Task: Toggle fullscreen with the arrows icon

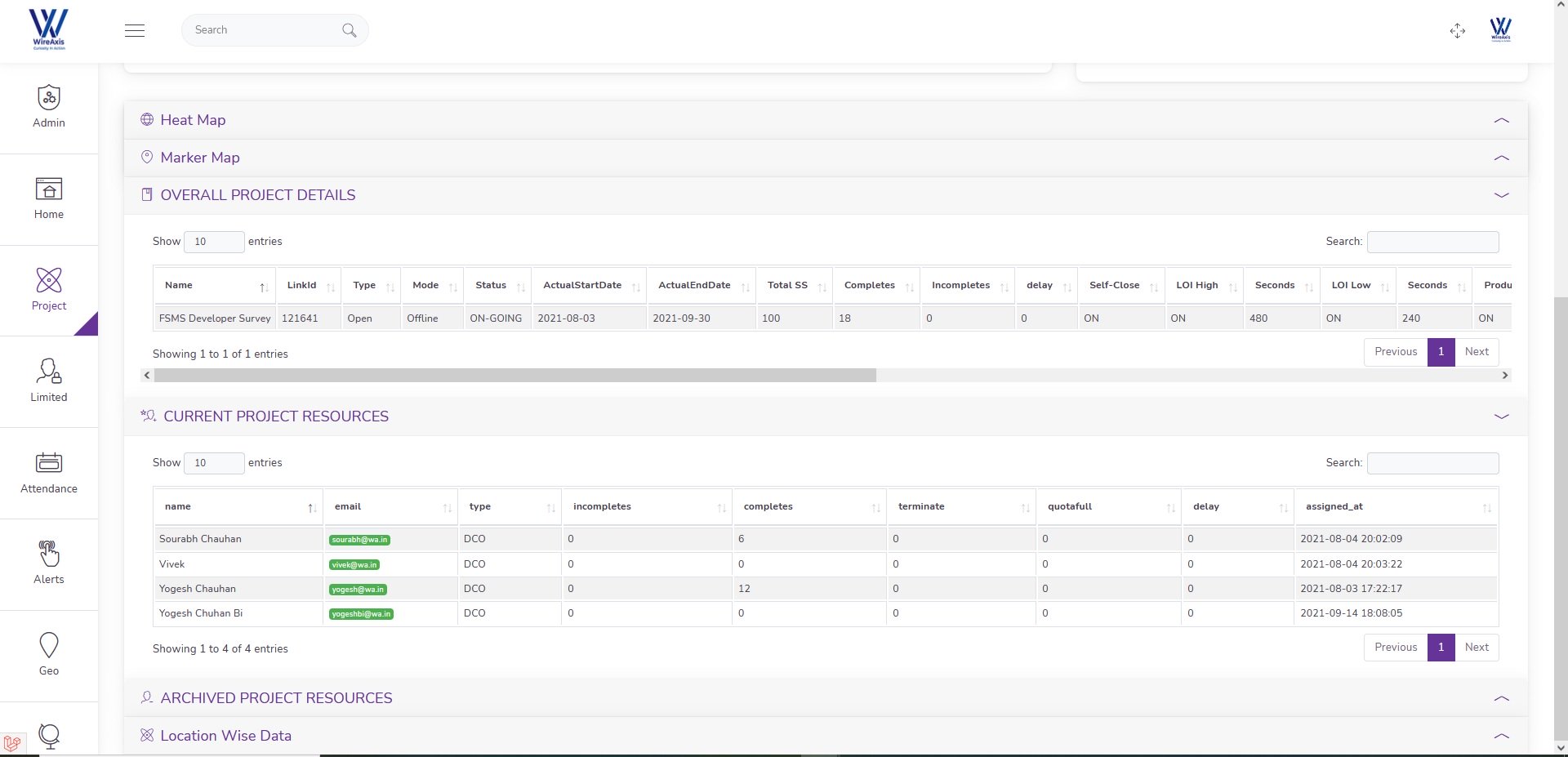Action: coord(1458,31)
